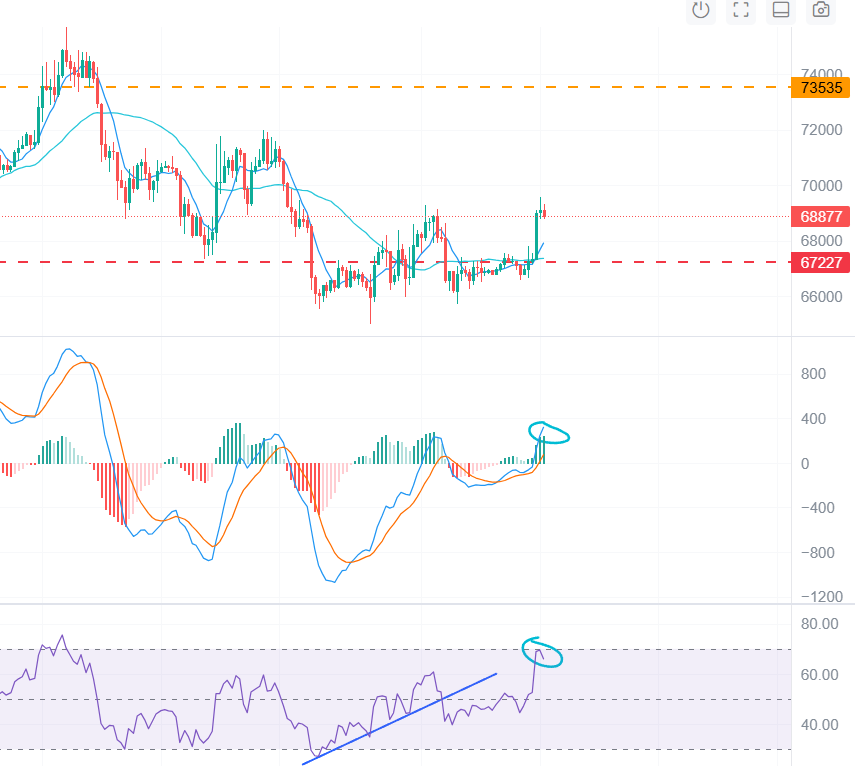Click the red 67227 price label

click(821, 262)
